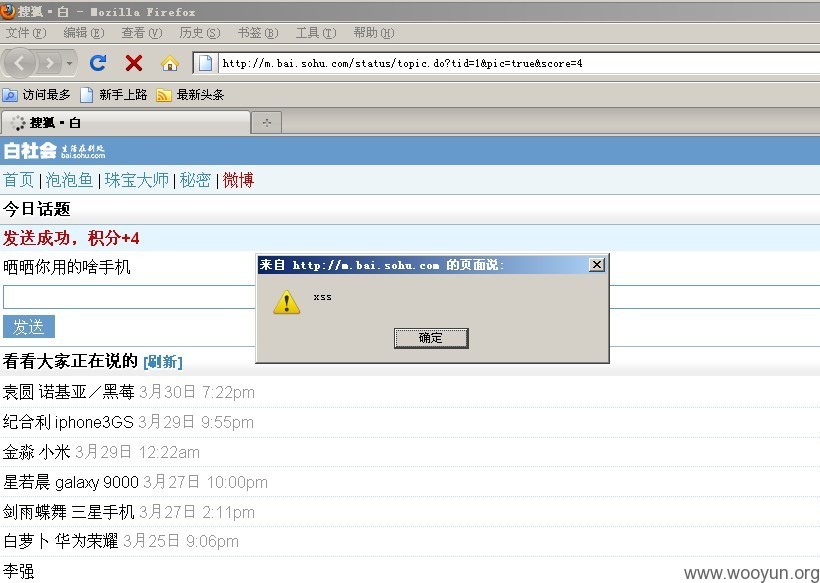
Task: Open the history dropdown beside Forward
Action: [70, 63]
